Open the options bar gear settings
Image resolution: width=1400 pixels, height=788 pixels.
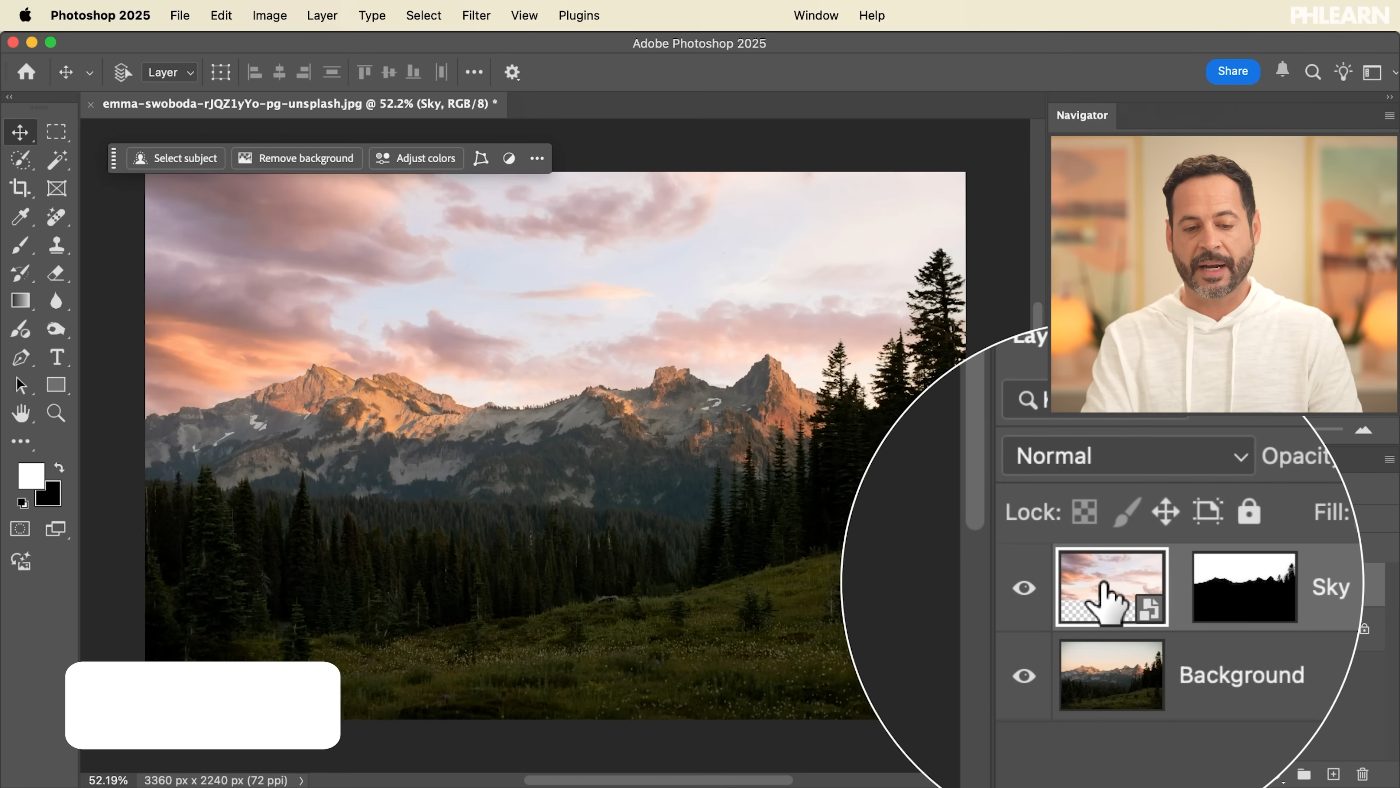[512, 72]
